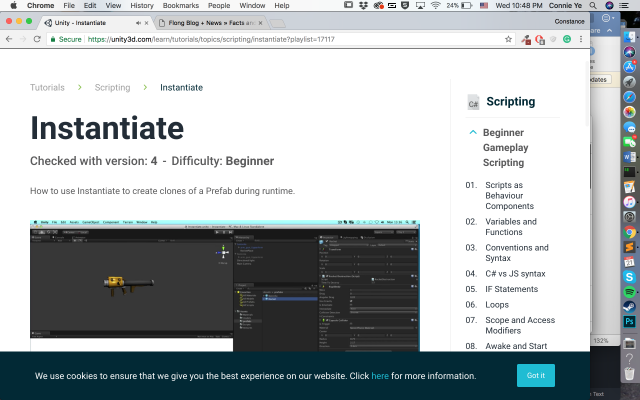The height and width of the screenshot is (400, 640).
Task: Open the Wi-Fi status menu
Action: [436, 6]
